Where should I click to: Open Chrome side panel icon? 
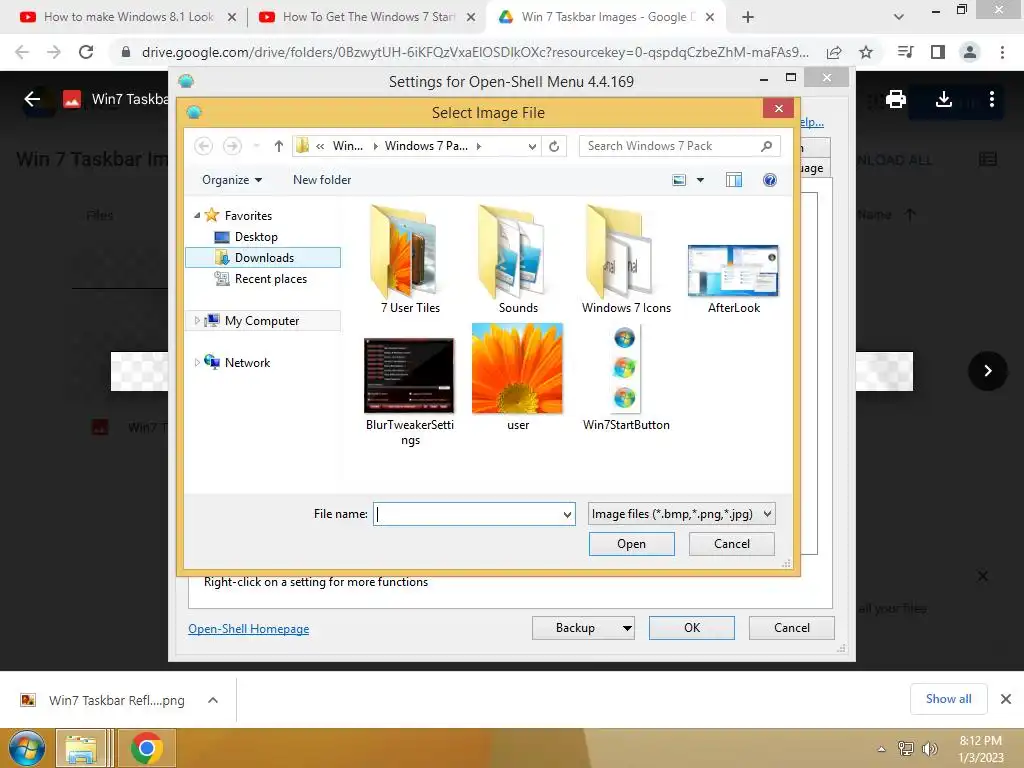coord(937,52)
